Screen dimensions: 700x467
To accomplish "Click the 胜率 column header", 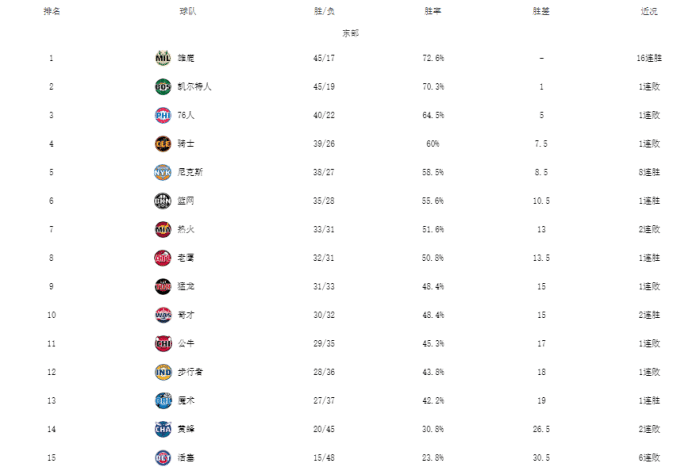I will 433,12.
